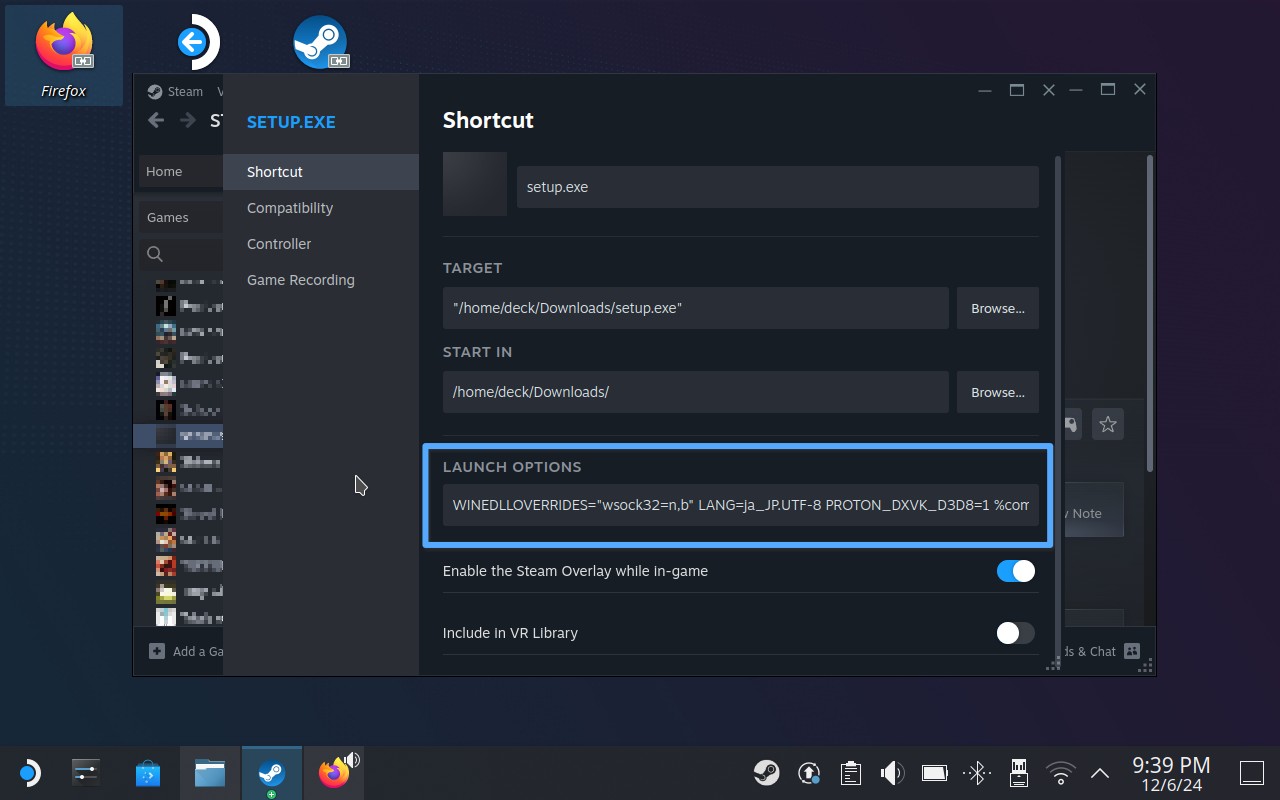Viewport: 1280px width, 800px height.
Task: Open the Games filter dropdown in library
Action: 180,217
